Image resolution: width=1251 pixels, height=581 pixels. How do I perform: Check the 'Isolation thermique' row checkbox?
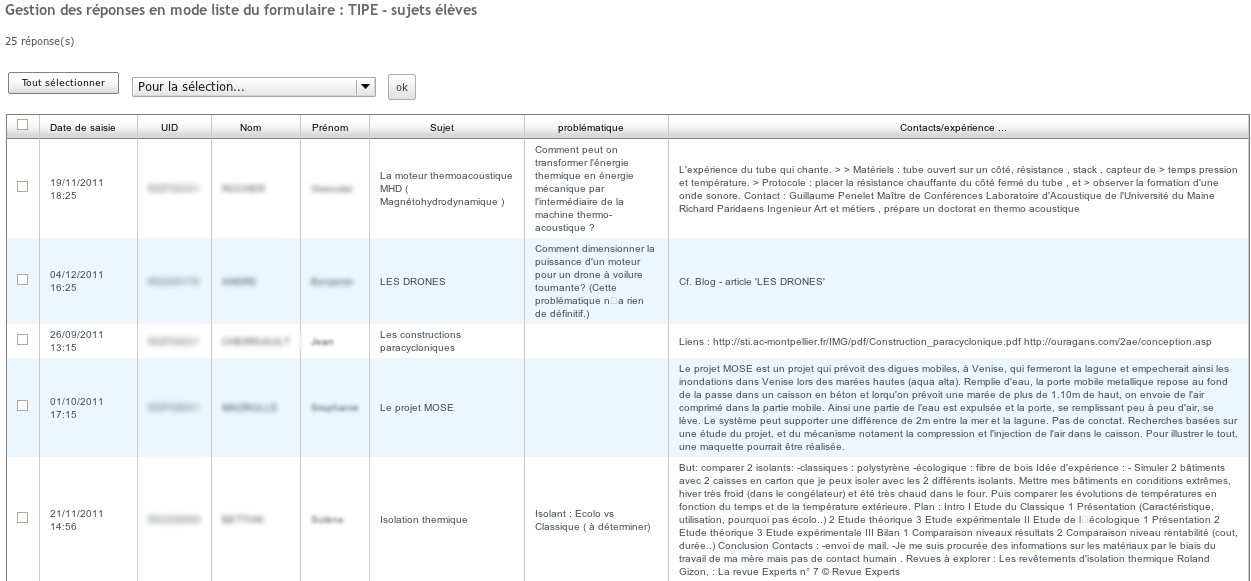coord(22,518)
